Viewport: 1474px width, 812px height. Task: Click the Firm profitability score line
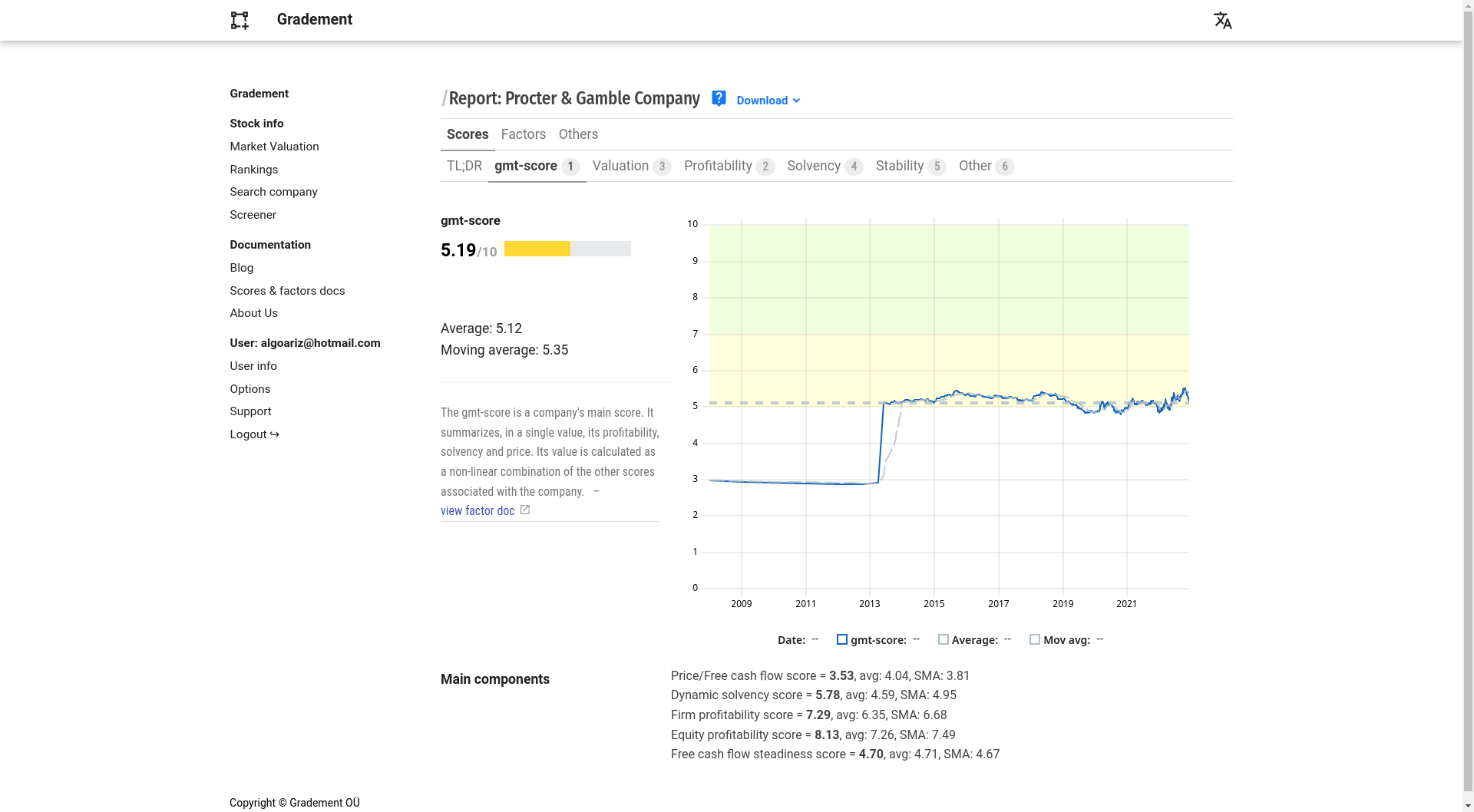pyautogui.click(x=808, y=715)
